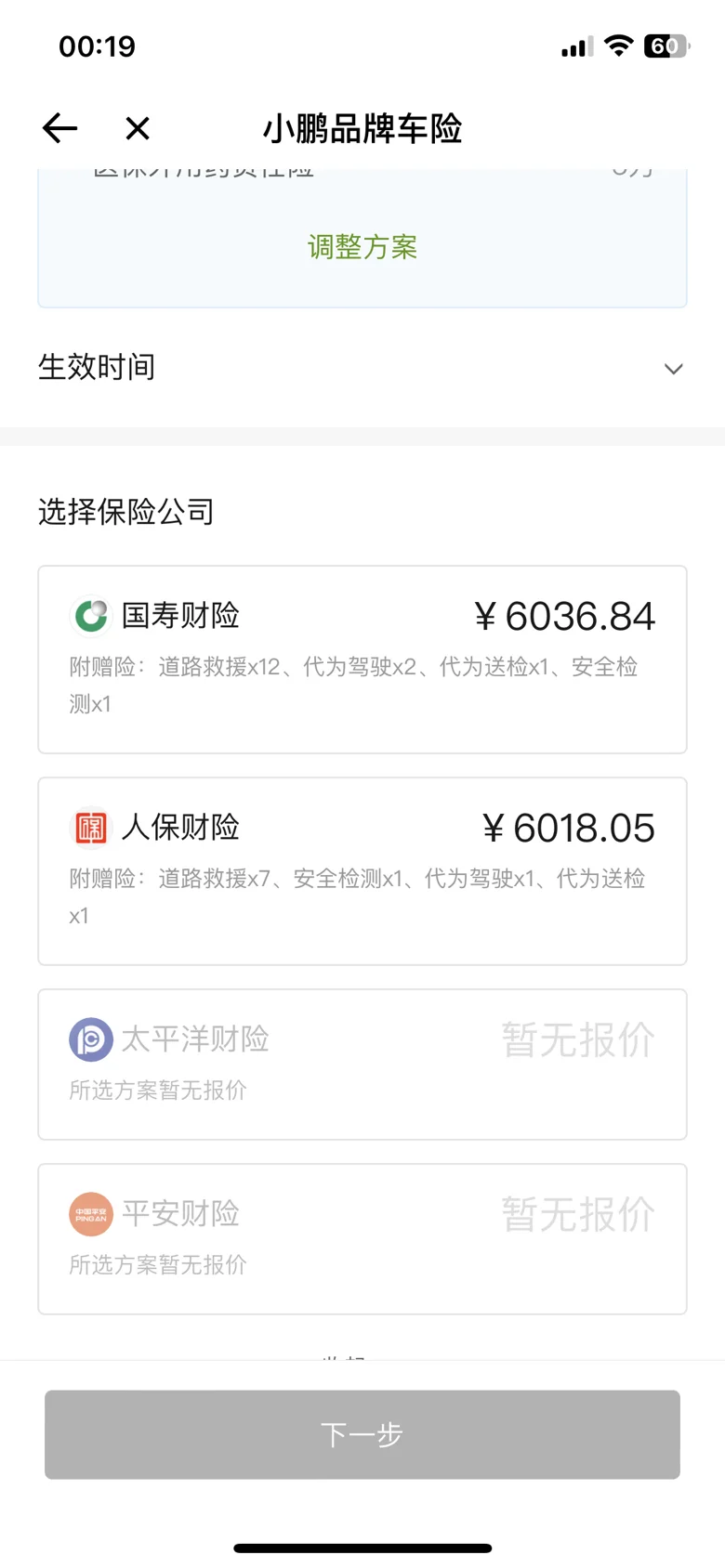Click the ¥6018.05 price

coord(568,828)
